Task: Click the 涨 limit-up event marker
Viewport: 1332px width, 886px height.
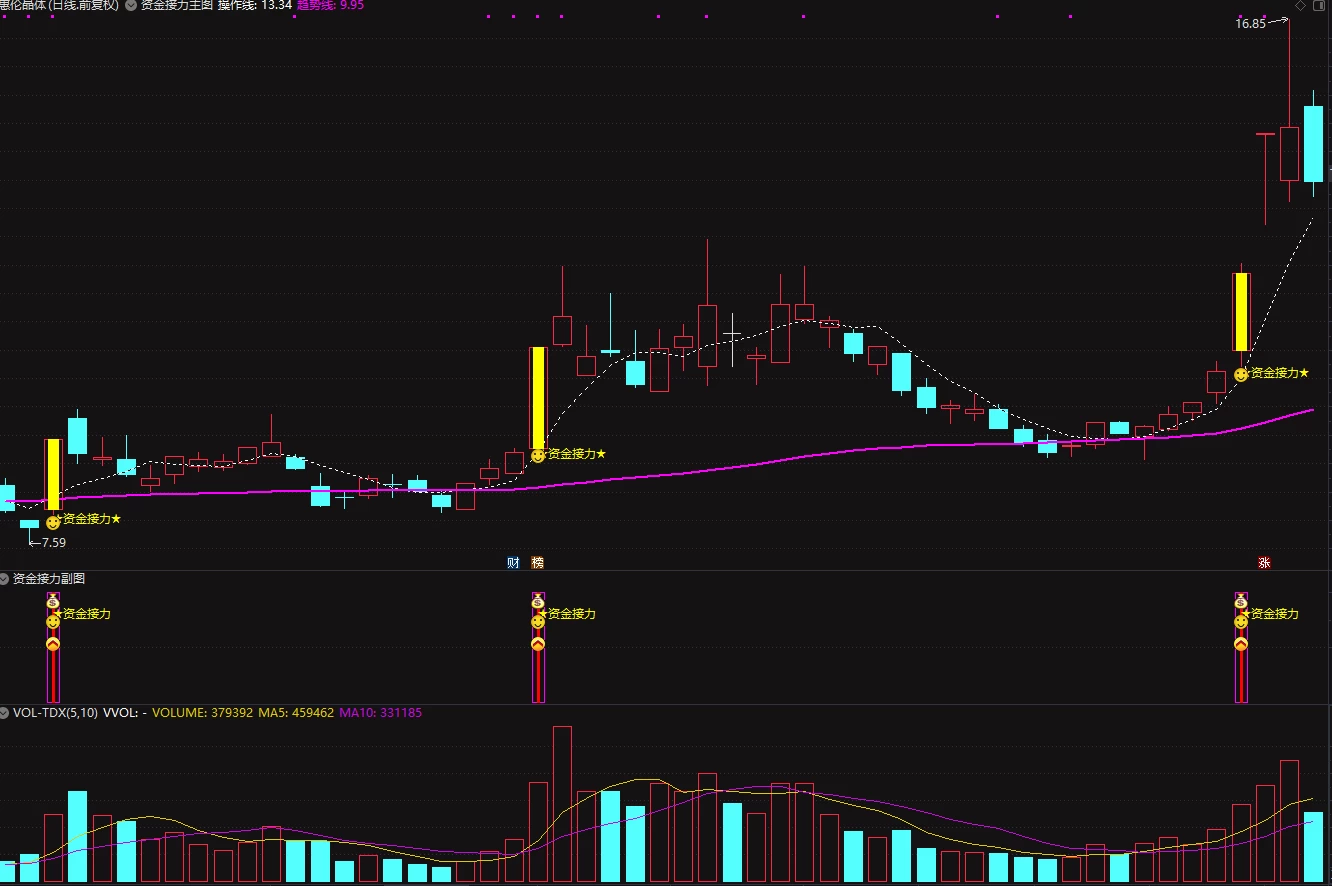Action: [1264, 563]
